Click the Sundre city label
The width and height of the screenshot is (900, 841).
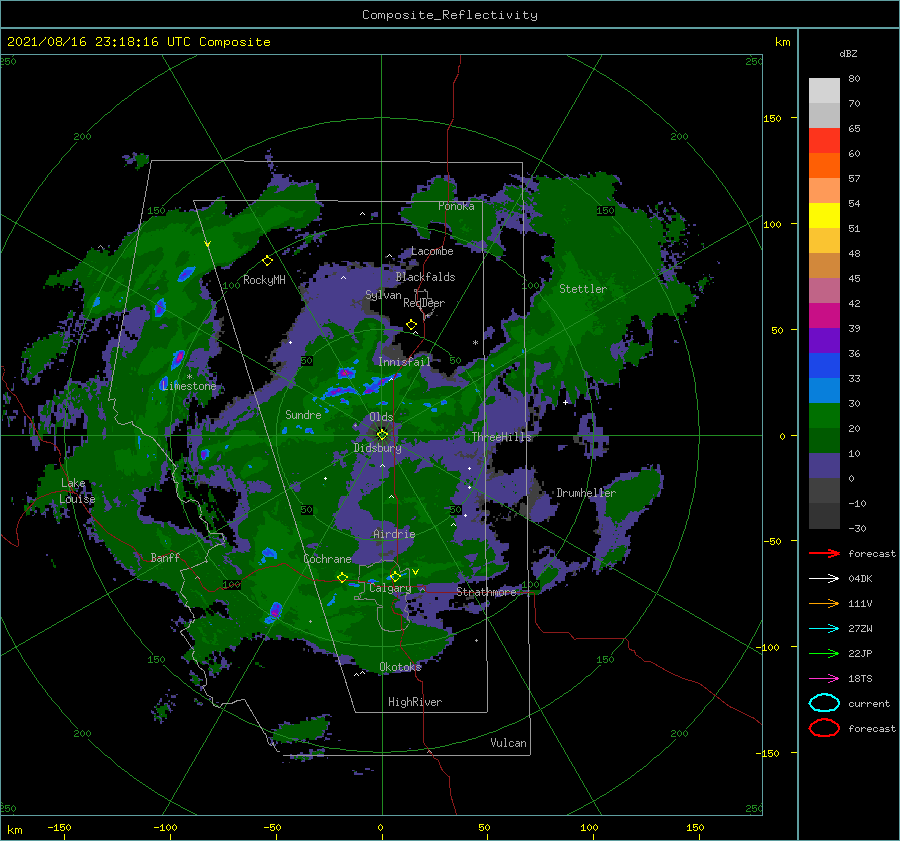click(303, 415)
